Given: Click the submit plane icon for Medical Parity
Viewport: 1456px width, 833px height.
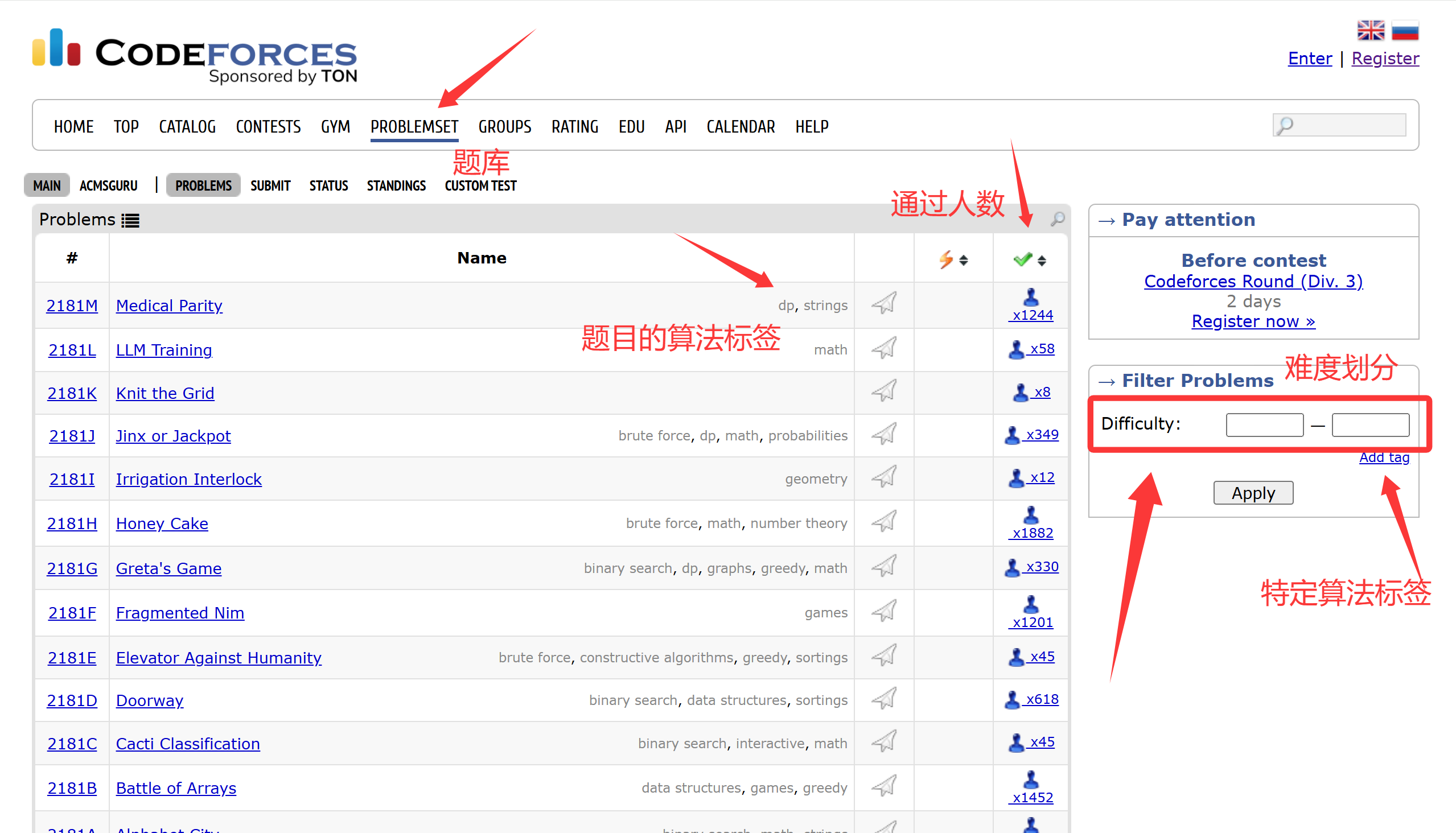Looking at the screenshot, I should [x=883, y=303].
